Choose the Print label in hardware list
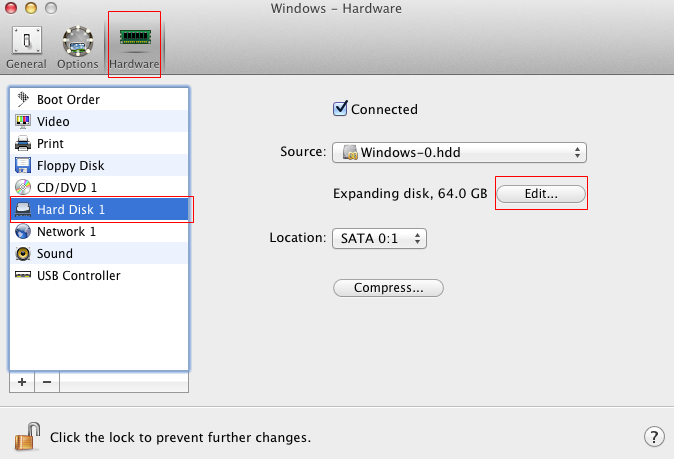Viewport: 674px width, 459px height. pyautogui.click(x=50, y=144)
